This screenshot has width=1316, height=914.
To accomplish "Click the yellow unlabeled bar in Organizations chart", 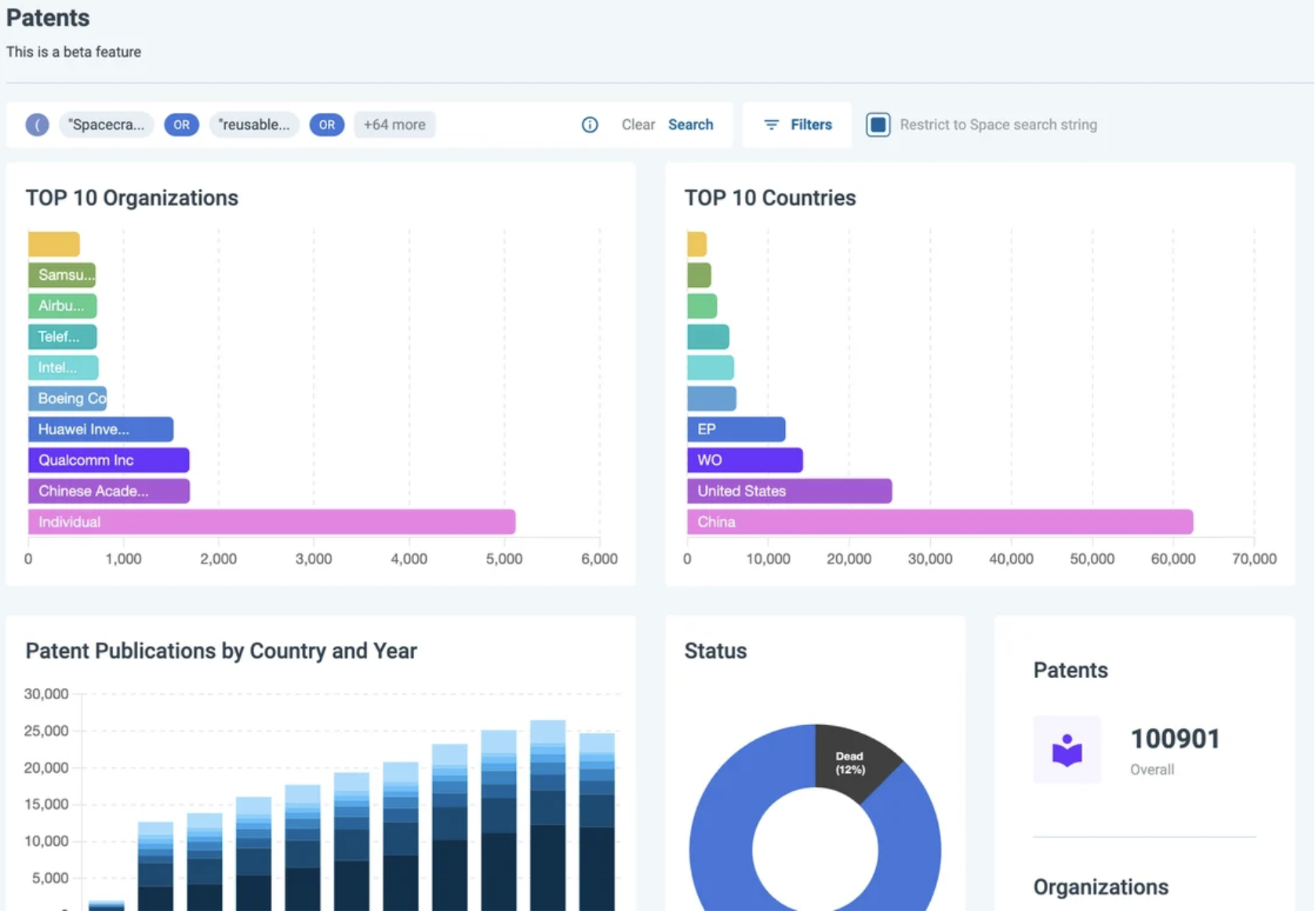I will 53,244.
